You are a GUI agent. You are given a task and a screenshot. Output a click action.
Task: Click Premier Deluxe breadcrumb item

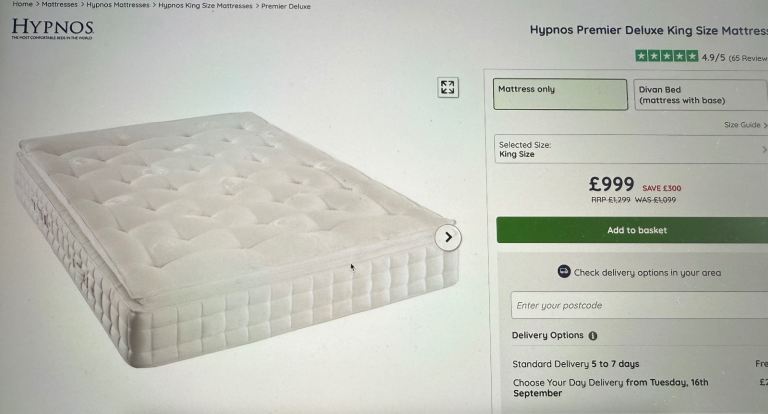pos(286,6)
